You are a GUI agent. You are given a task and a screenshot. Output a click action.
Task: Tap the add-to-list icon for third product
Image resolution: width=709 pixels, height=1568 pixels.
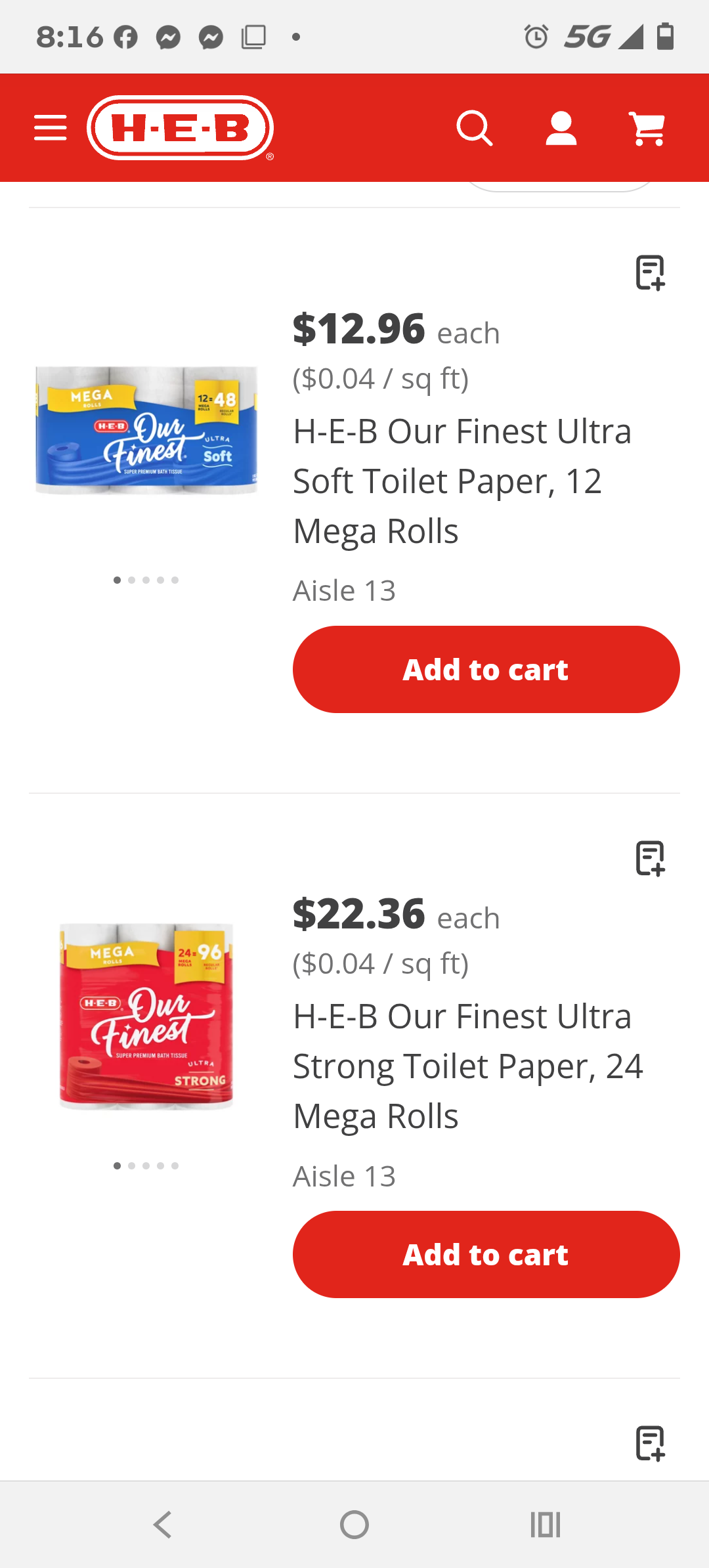pos(650,1443)
